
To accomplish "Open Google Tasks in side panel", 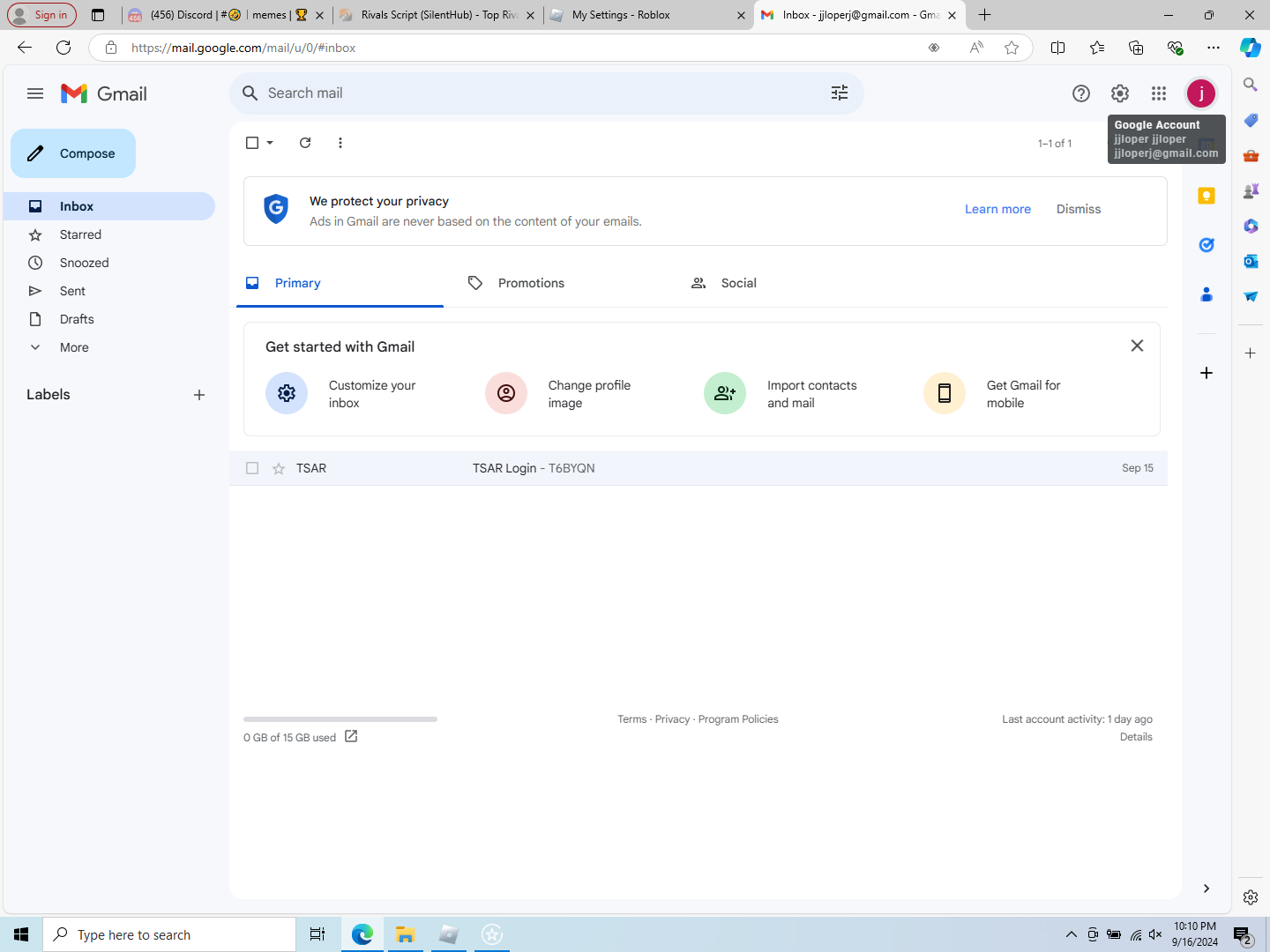I will (x=1206, y=245).
